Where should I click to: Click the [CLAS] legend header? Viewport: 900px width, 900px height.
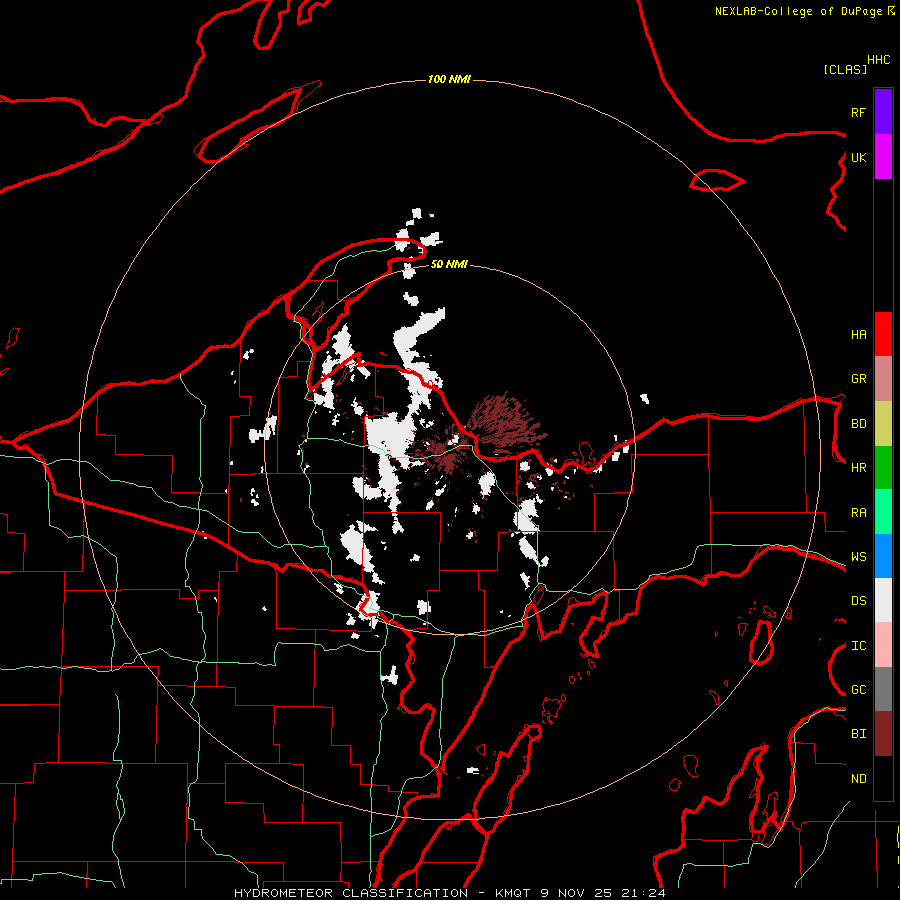845,69
